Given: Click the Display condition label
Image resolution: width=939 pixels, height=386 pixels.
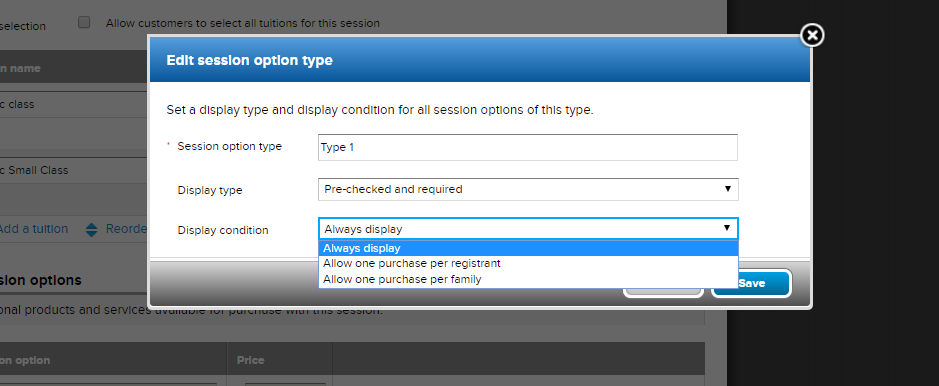Looking at the screenshot, I should [x=223, y=230].
